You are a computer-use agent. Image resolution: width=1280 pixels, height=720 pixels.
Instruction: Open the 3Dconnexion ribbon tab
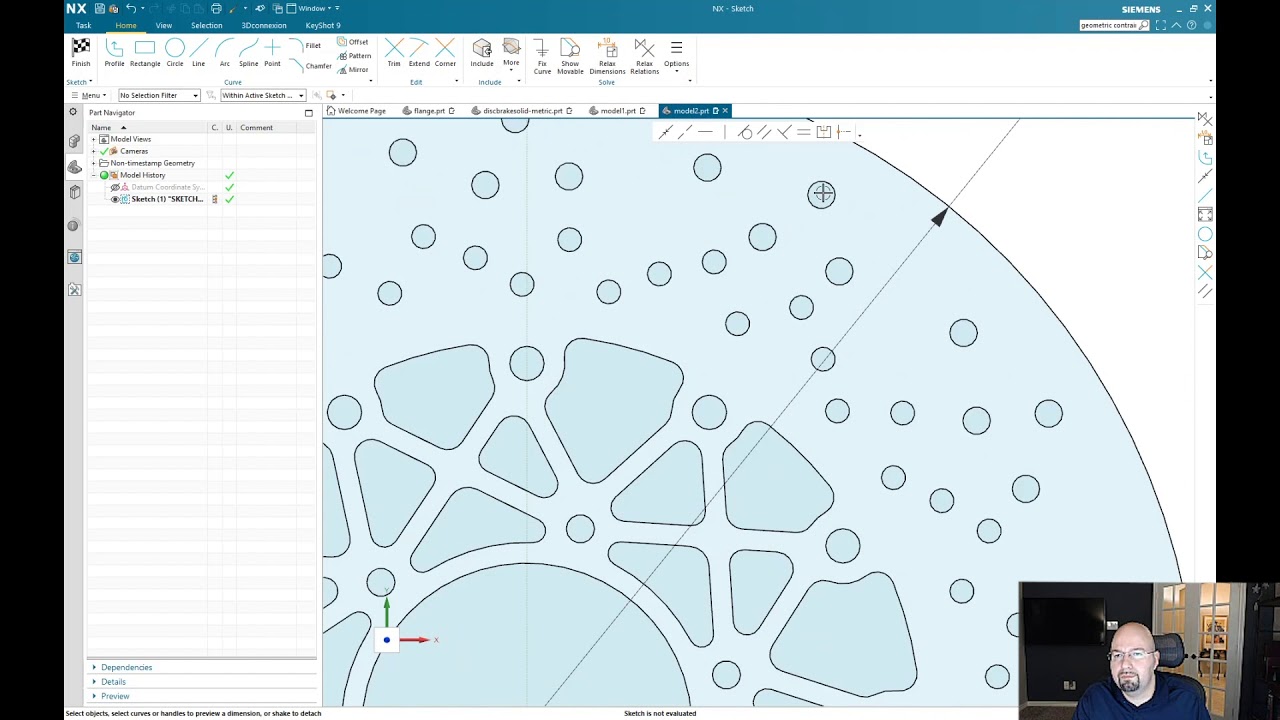click(264, 25)
